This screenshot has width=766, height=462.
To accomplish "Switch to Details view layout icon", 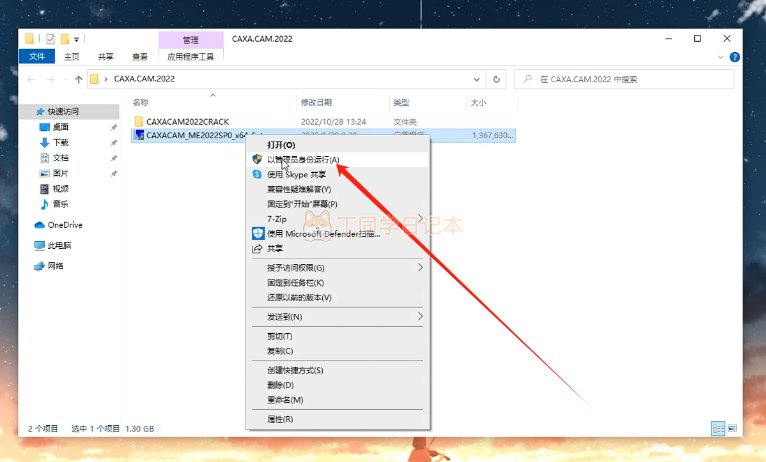I will pos(718,429).
